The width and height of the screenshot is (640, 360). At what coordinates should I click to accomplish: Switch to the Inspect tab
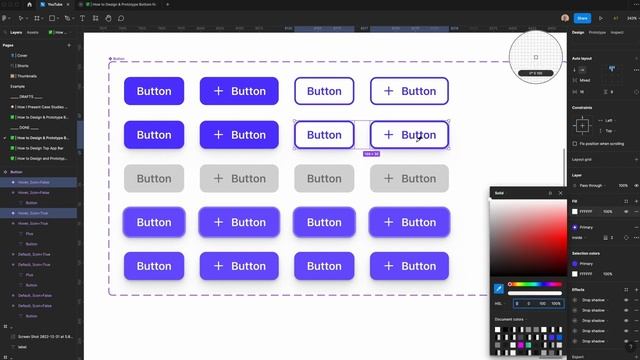617,32
